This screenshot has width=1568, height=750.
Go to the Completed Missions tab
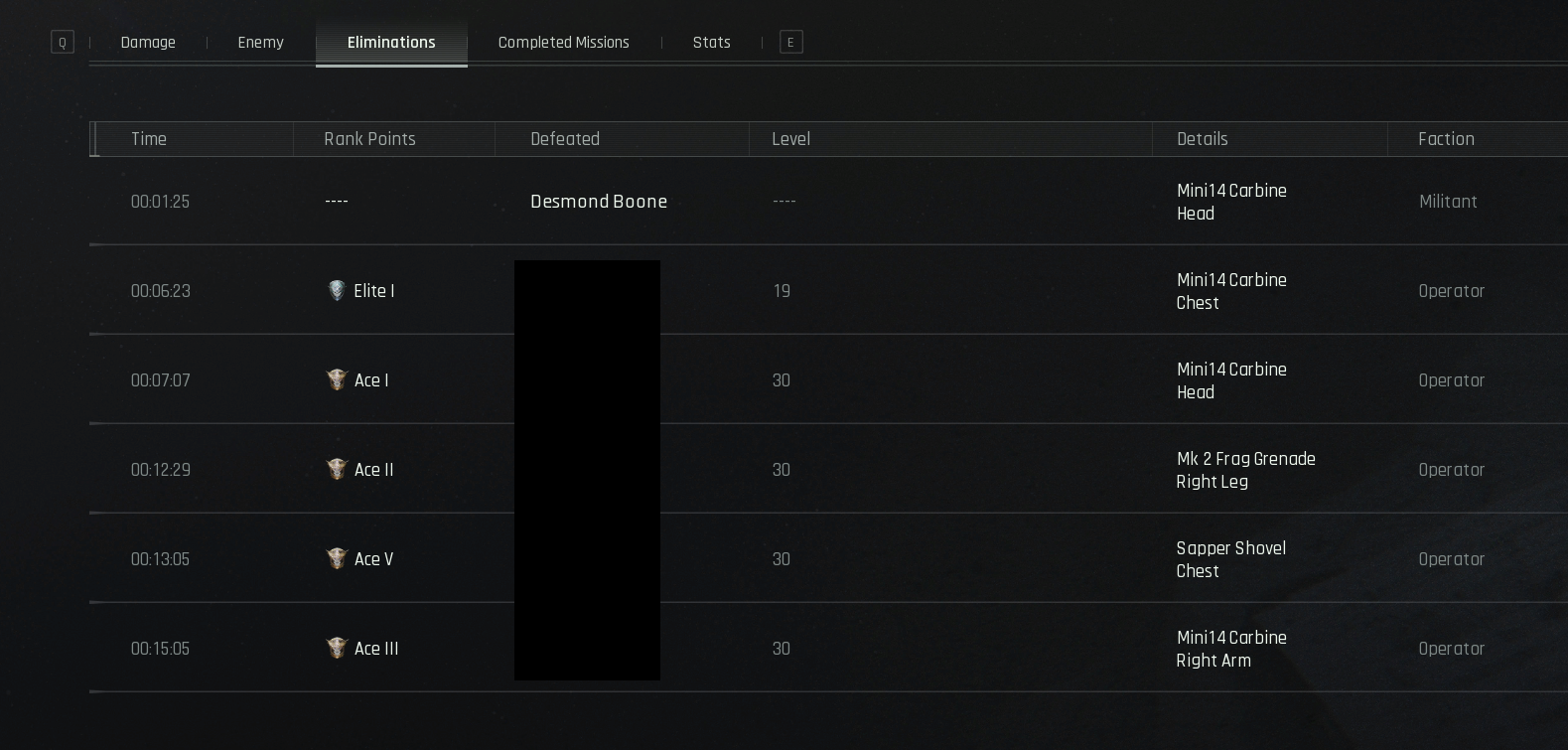tap(563, 43)
